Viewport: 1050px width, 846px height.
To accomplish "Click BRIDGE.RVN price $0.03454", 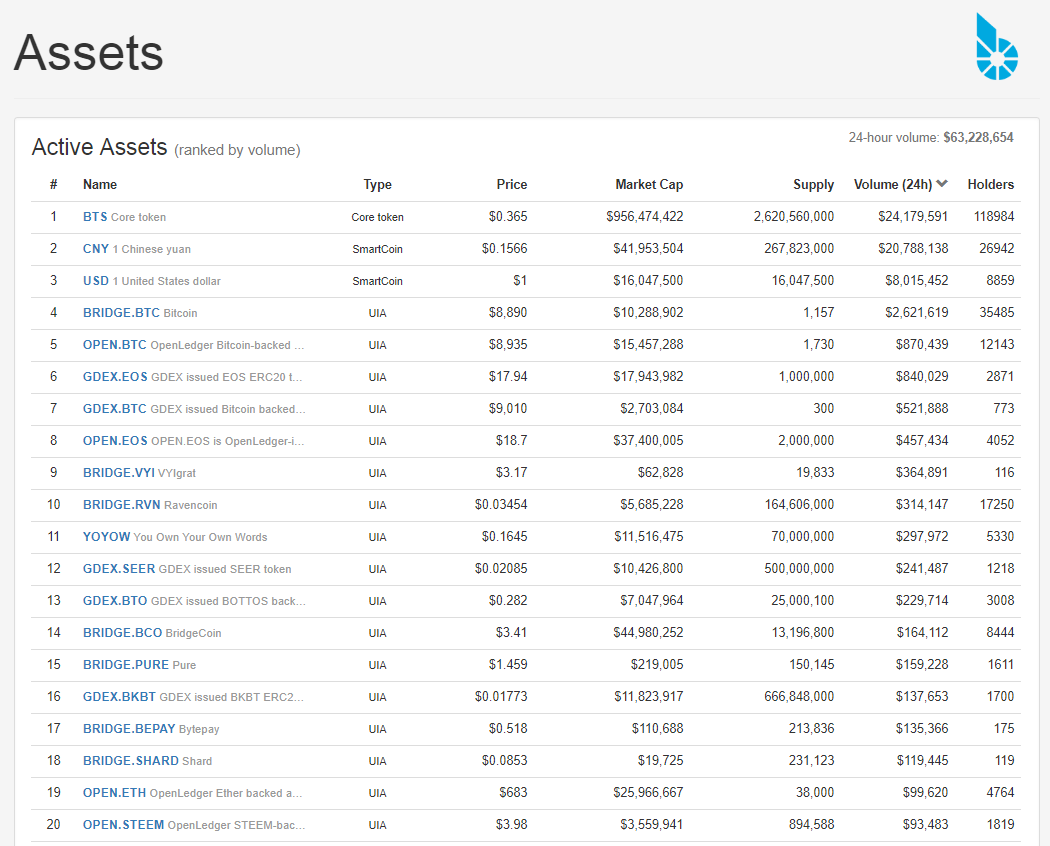I will point(501,504).
